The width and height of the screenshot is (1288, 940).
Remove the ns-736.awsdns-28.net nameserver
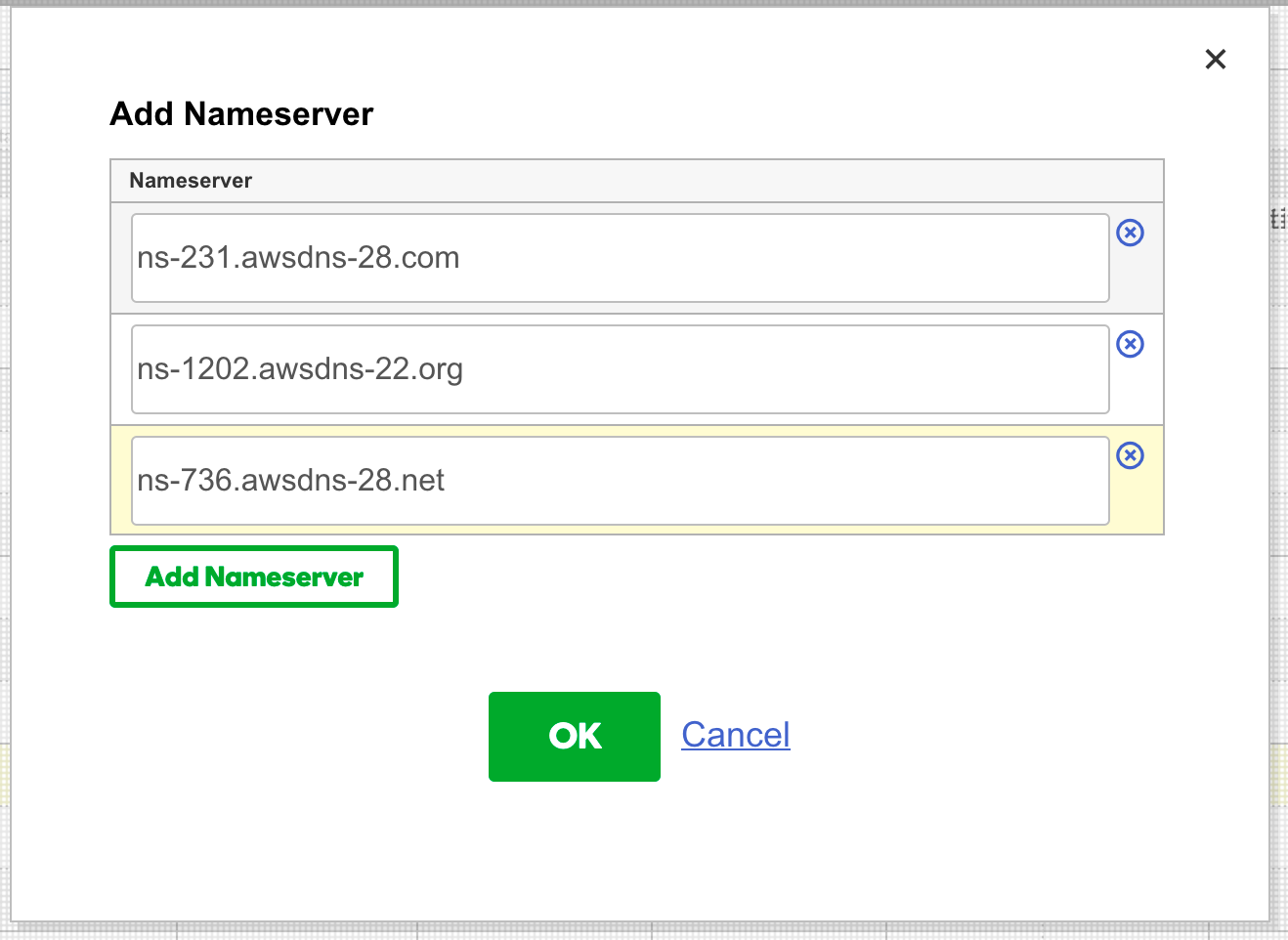point(1130,455)
